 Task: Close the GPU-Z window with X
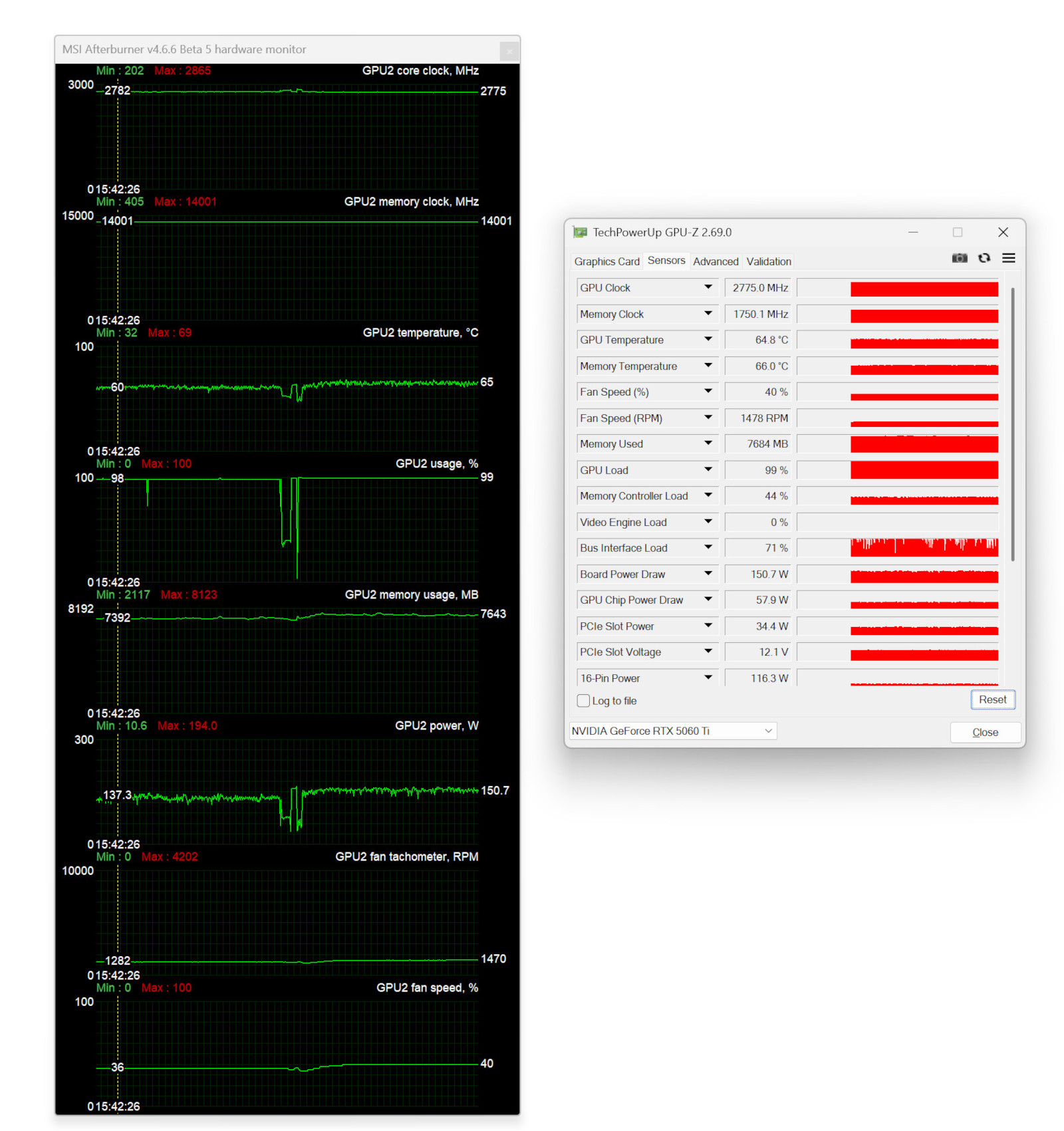pyautogui.click(x=1003, y=232)
